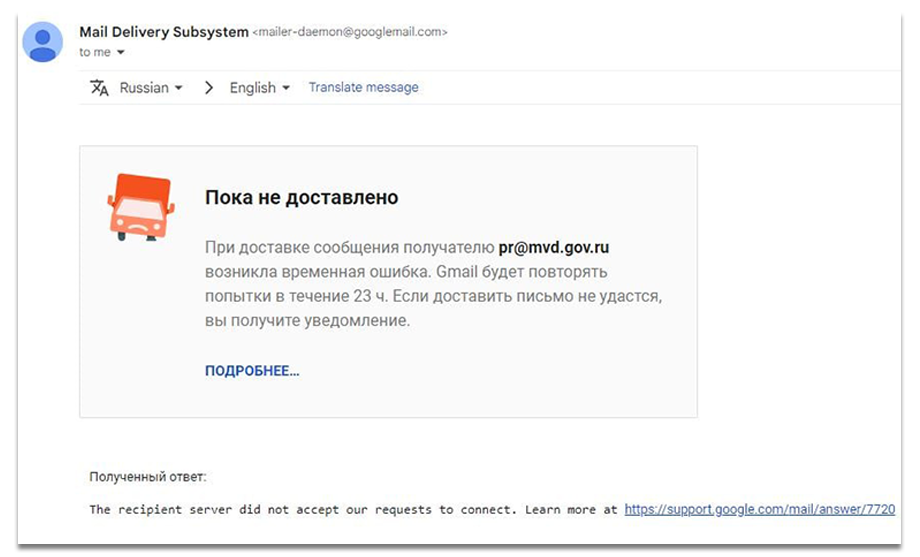Image resolution: width=920 pixels, height=557 pixels.
Task: Click the sad delivery truck icon
Action: pos(141,207)
